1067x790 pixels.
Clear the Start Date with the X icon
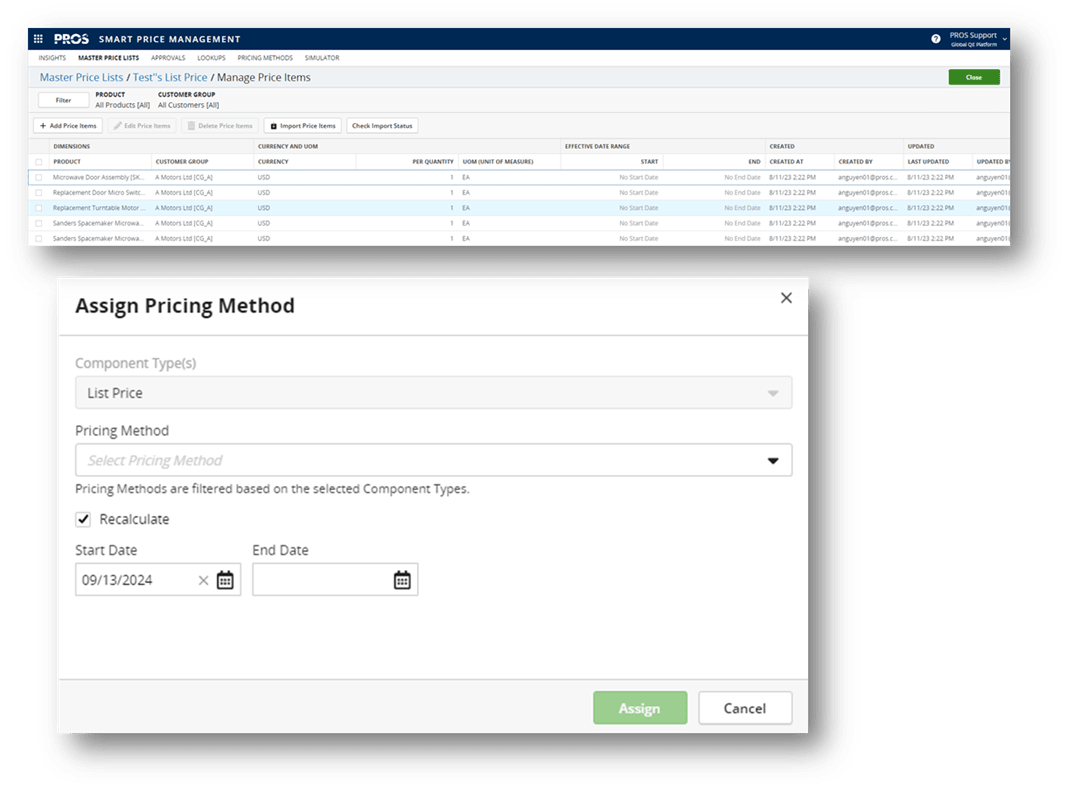click(203, 579)
